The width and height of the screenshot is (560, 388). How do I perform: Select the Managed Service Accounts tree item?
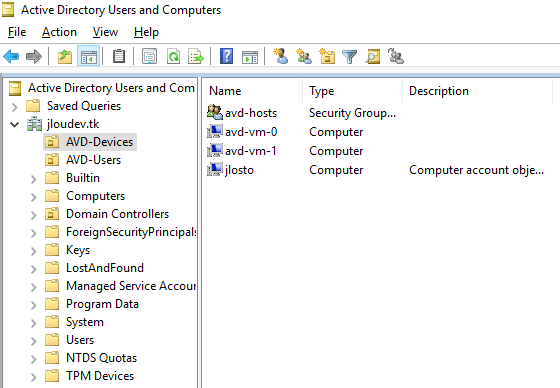[x=131, y=286]
